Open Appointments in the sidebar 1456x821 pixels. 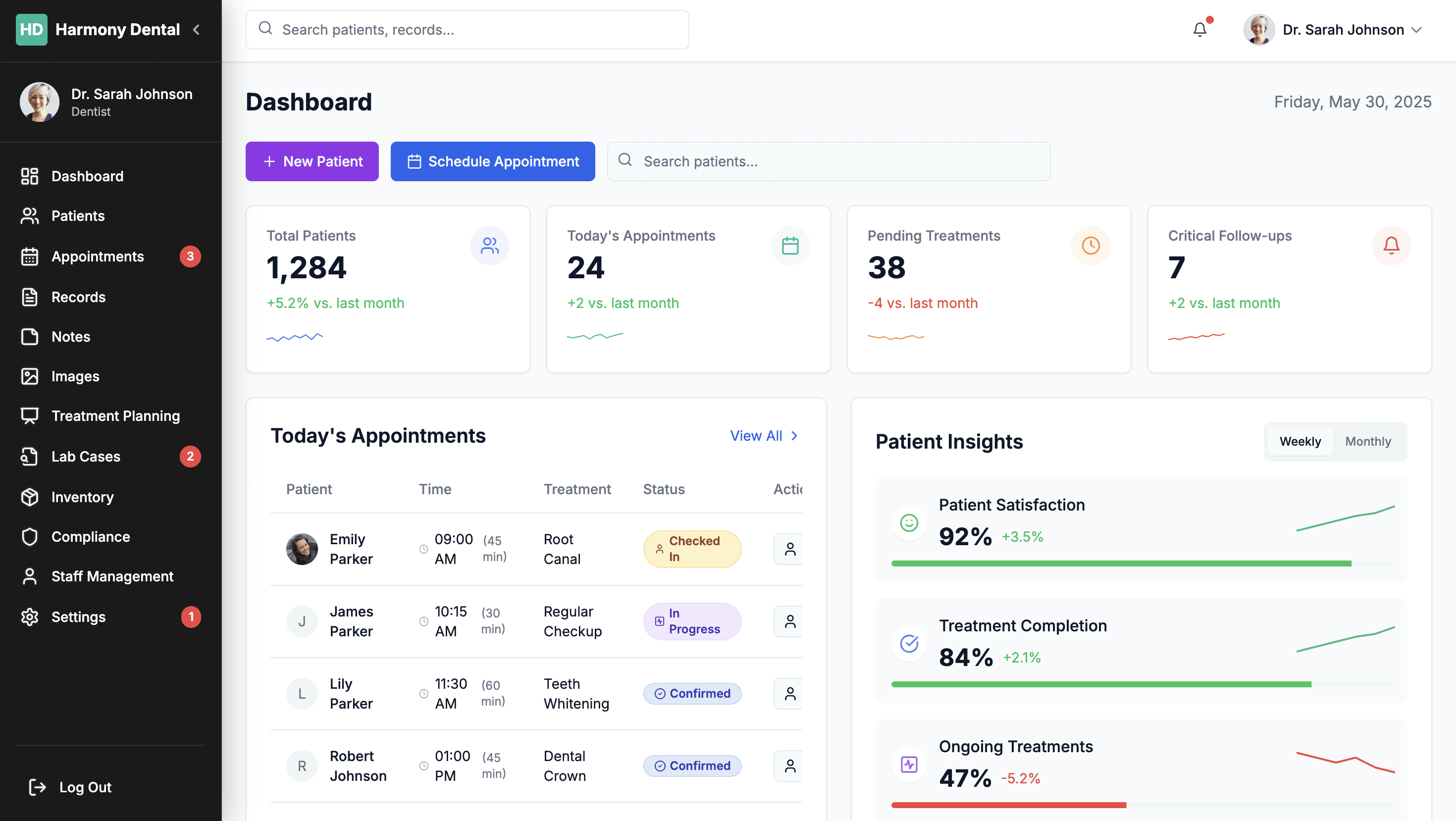[x=111, y=257]
